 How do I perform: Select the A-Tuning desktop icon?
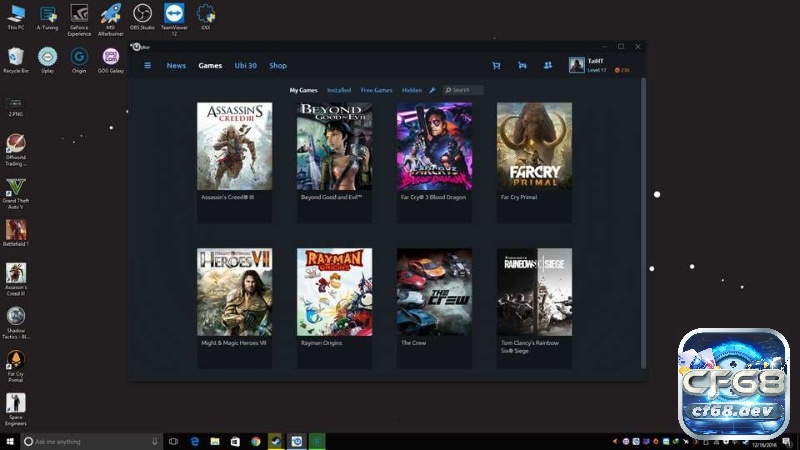(x=47, y=17)
